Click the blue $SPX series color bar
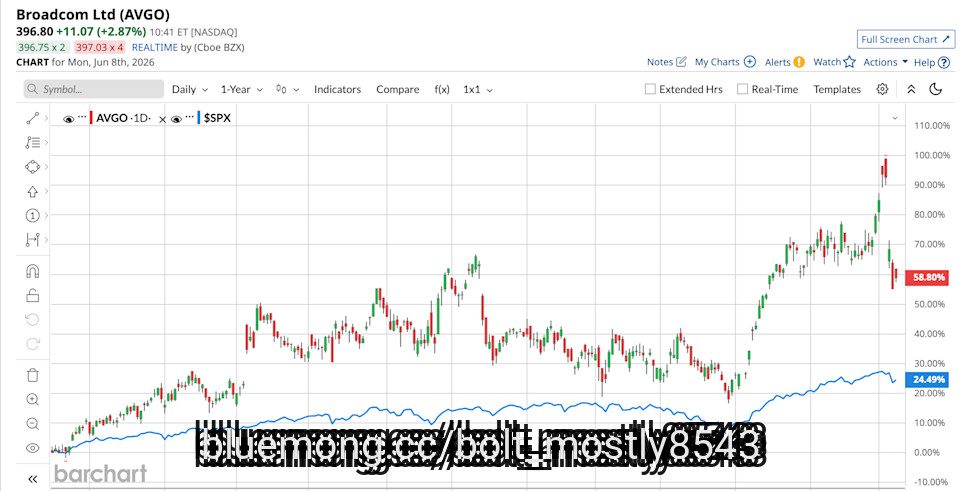Viewport: 960px width, 491px height. click(x=199, y=118)
